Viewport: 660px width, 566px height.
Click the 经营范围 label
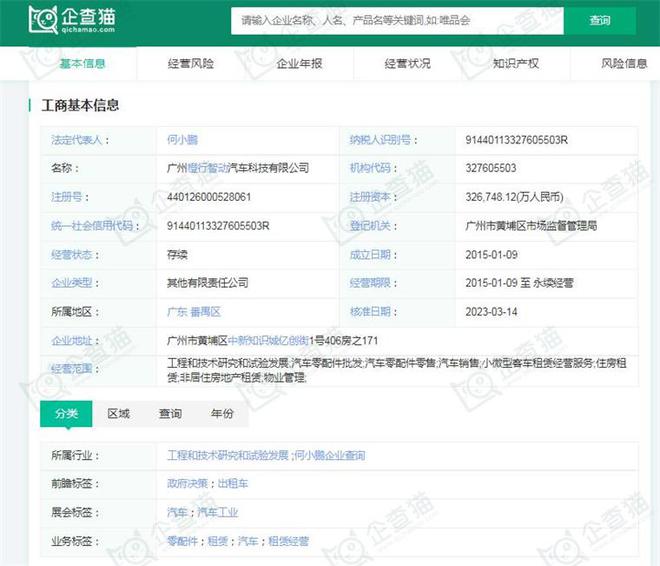pos(72,369)
